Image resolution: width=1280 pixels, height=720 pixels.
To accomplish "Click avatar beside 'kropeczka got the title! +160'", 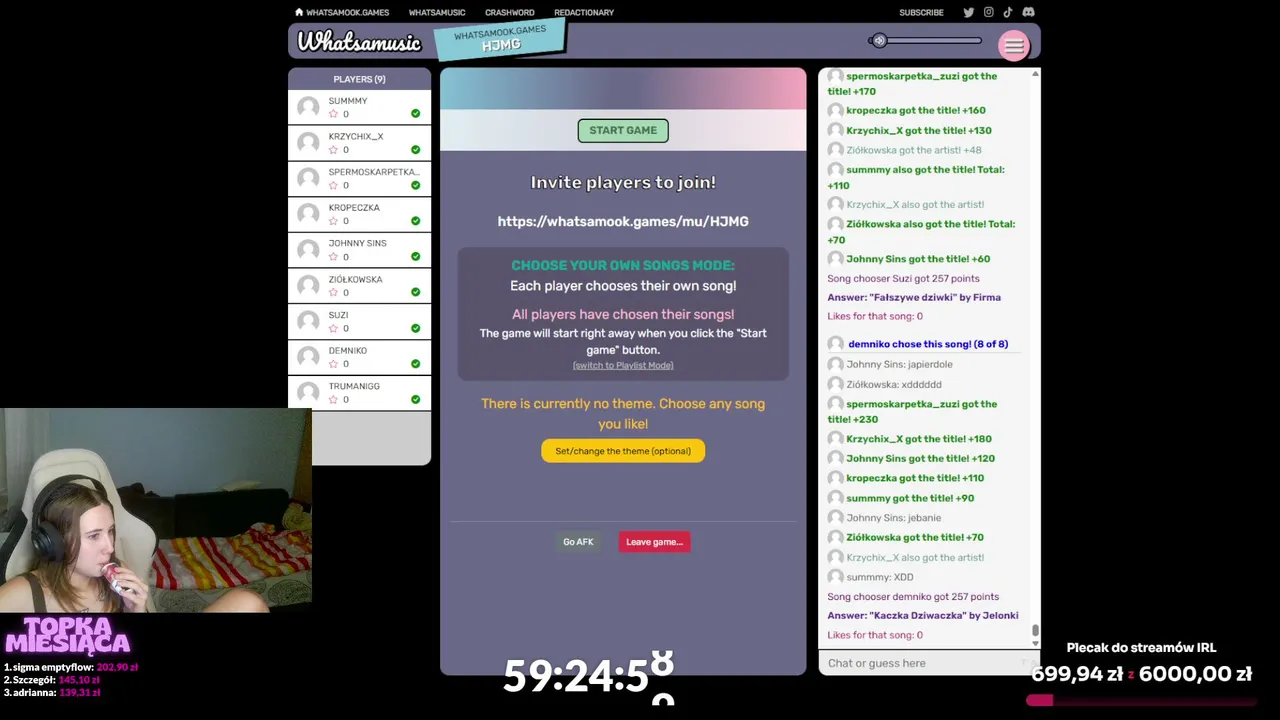I will click(x=835, y=111).
